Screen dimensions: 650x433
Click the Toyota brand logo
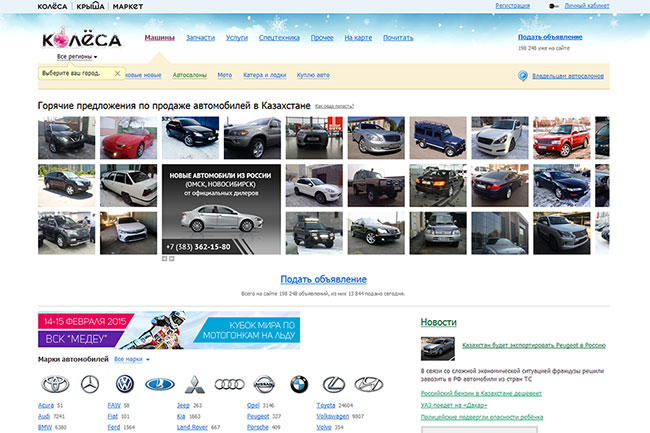pyautogui.click(x=55, y=384)
